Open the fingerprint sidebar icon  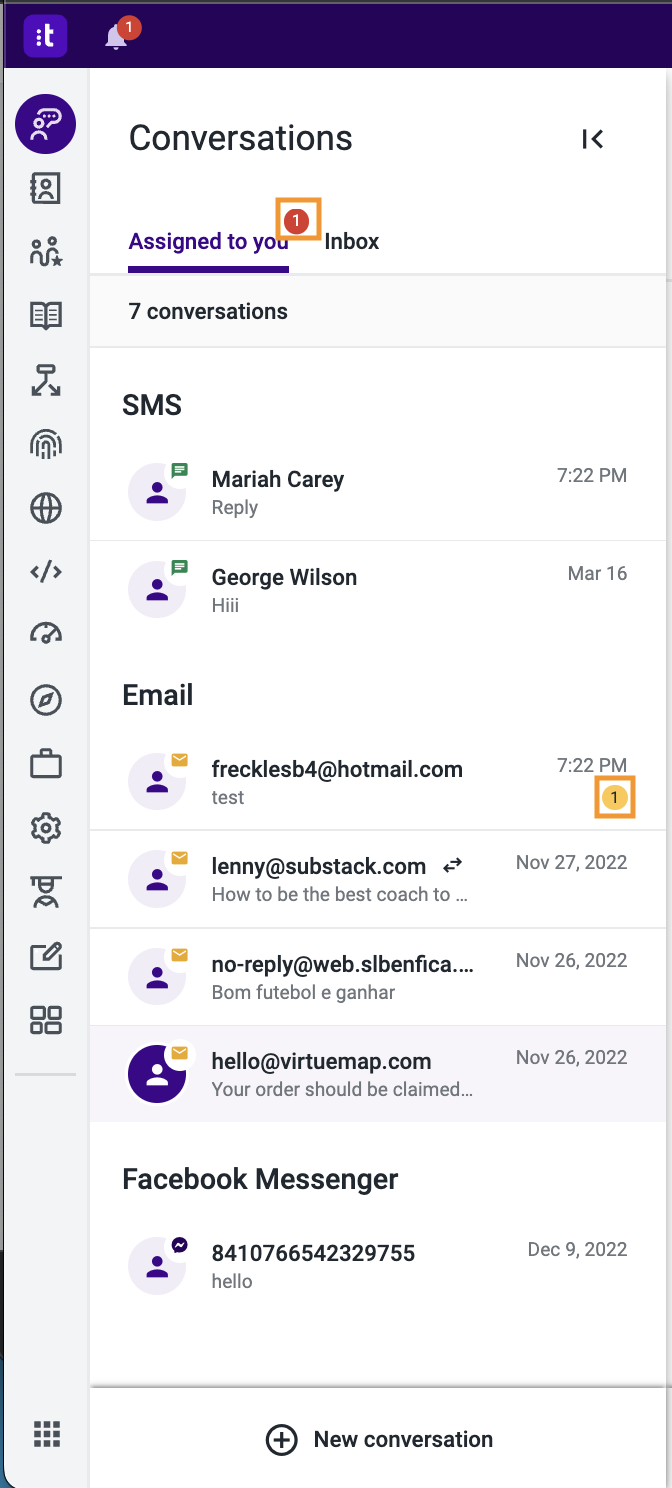coord(46,444)
